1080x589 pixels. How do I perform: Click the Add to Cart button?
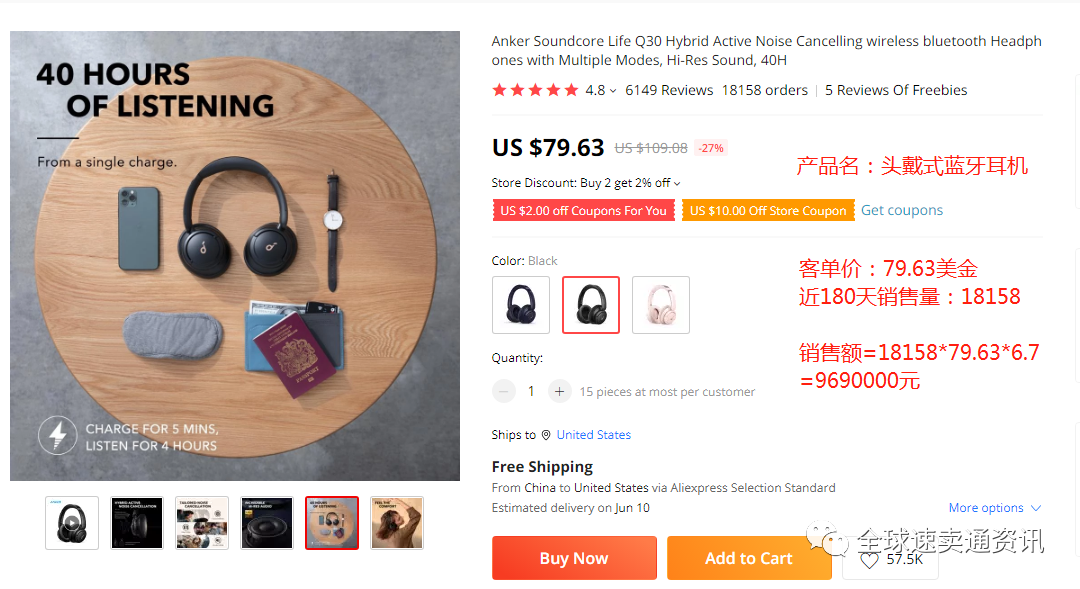(749, 558)
